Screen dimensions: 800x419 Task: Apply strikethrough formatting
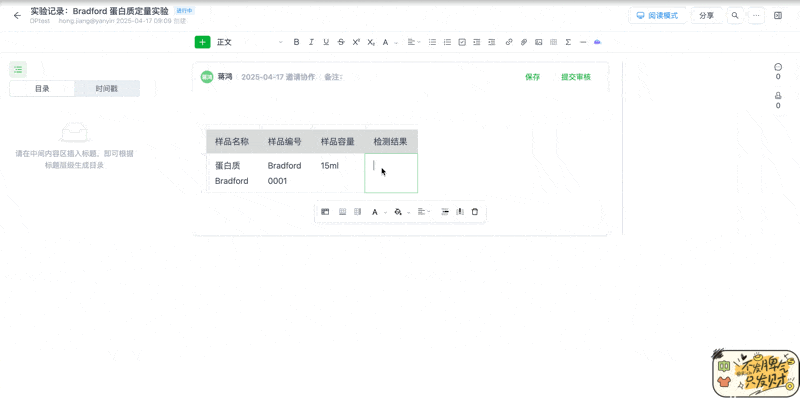pos(341,42)
